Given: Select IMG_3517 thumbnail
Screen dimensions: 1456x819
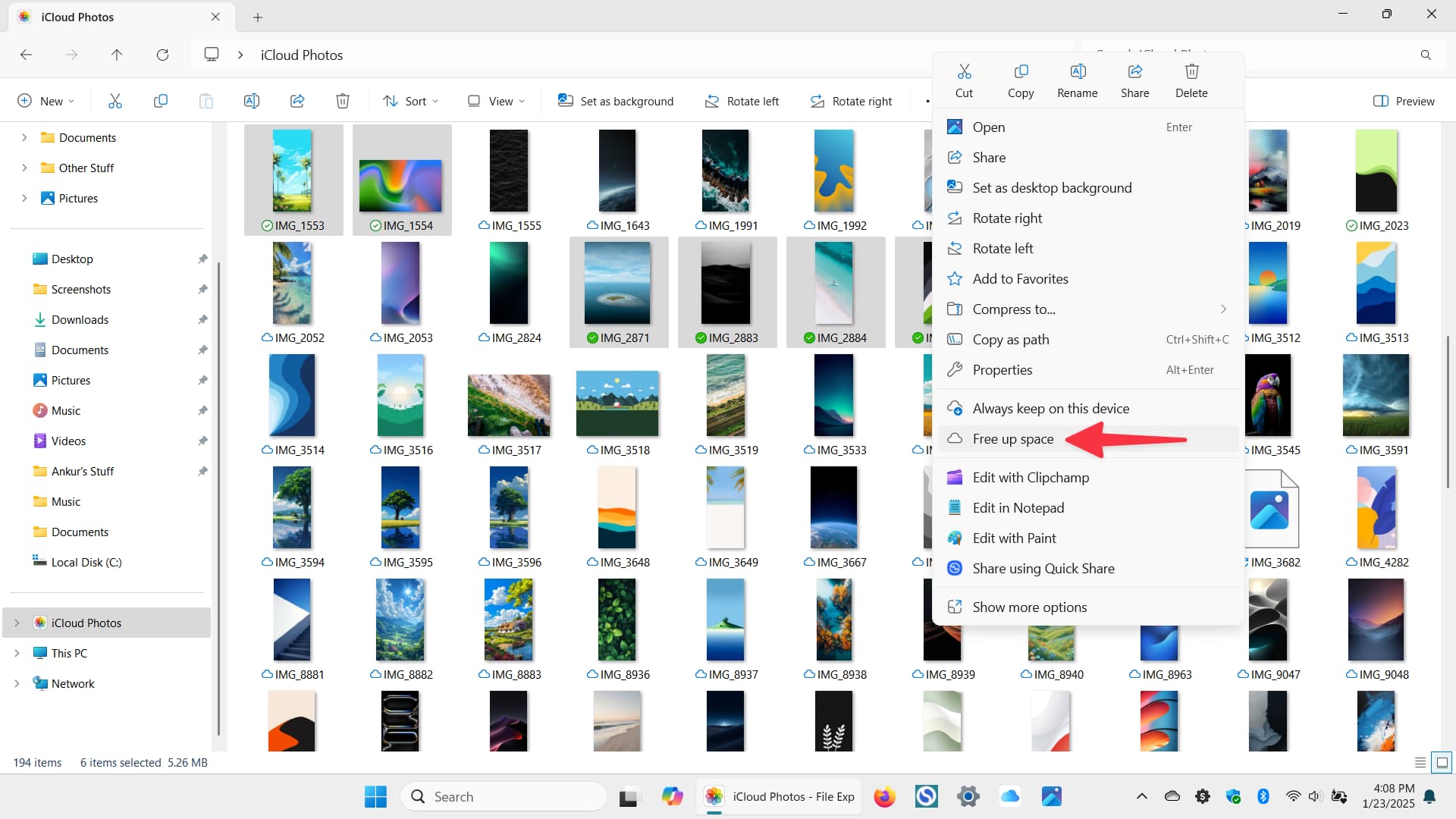Looking at the screenshot, I should click(510, 405).
